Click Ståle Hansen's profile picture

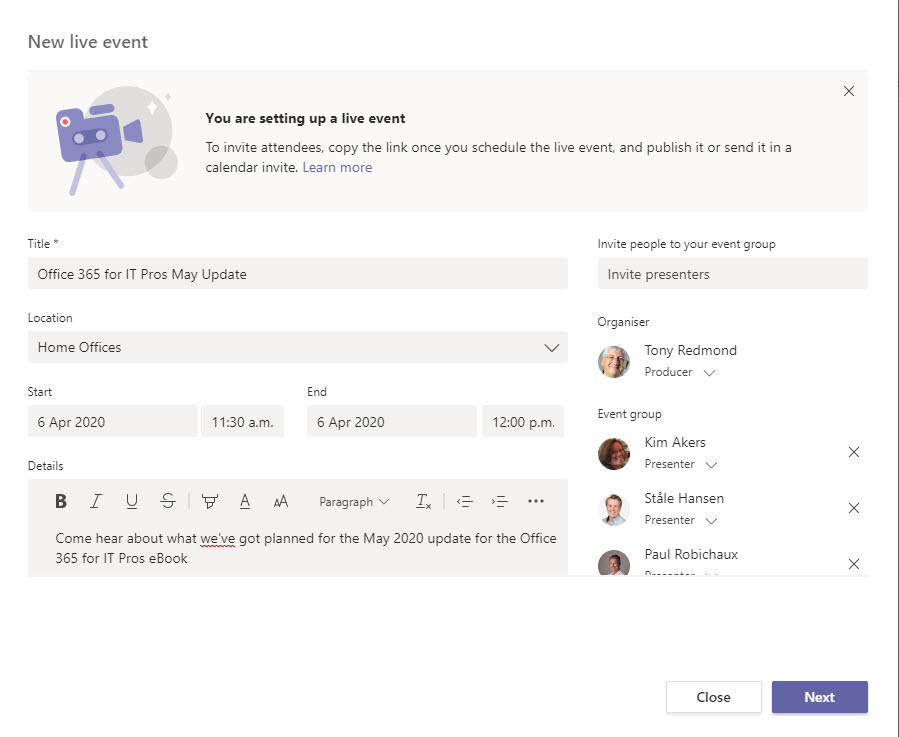[x=613, y=509]
